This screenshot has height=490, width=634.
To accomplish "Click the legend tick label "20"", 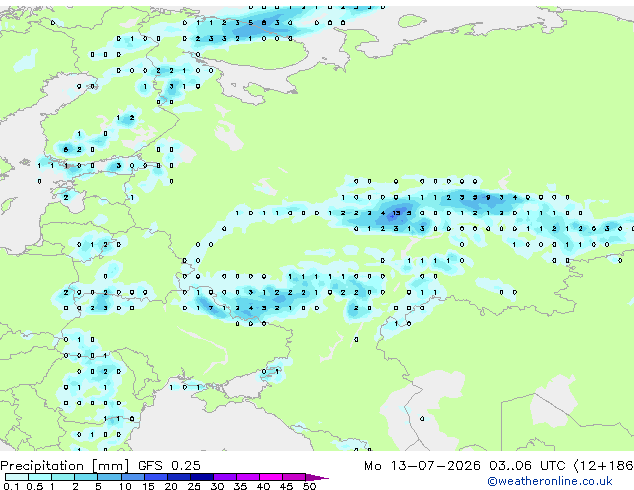I will pos(171,486).
